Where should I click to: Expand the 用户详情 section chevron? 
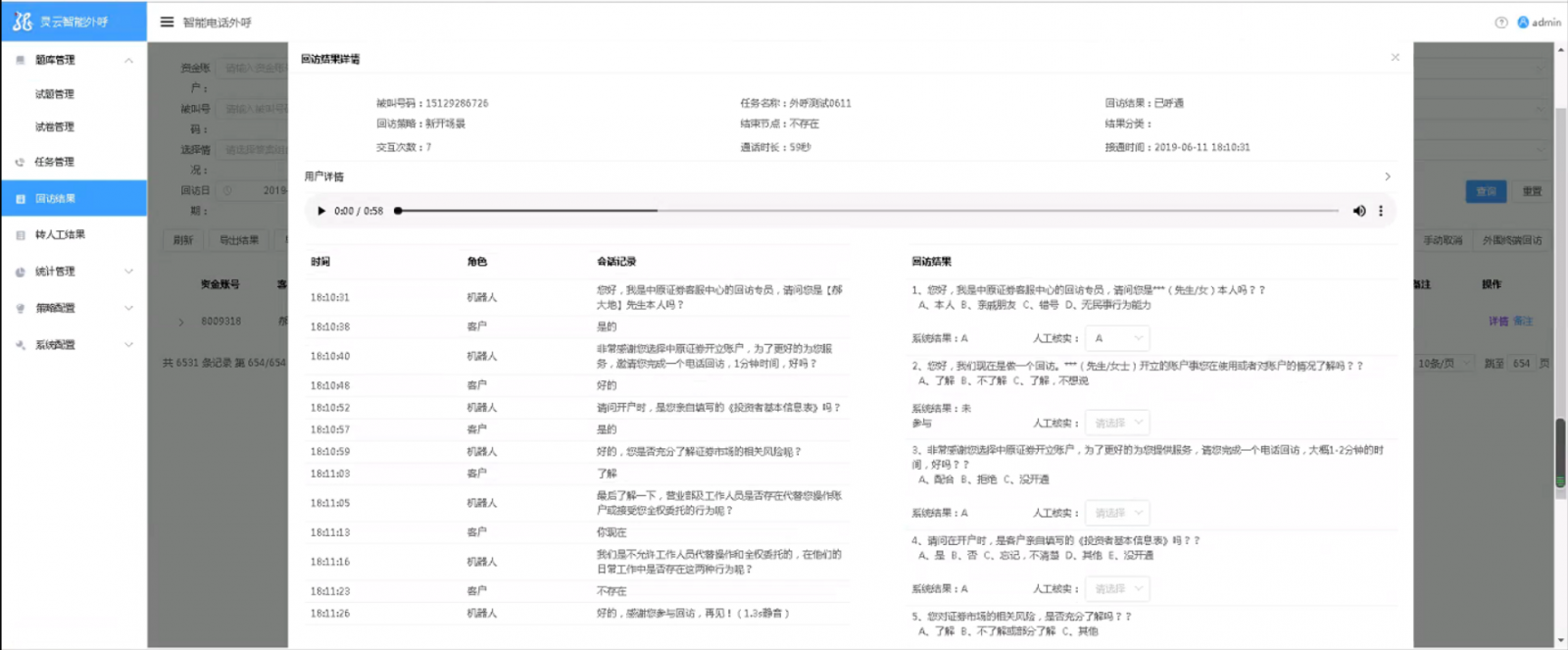[1387, 176]
